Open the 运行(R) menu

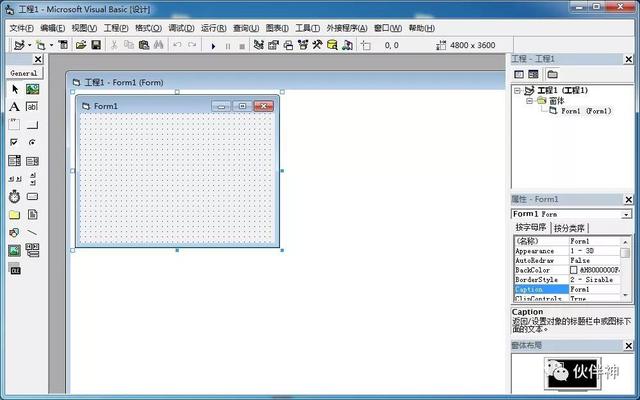tap(213, 28)
